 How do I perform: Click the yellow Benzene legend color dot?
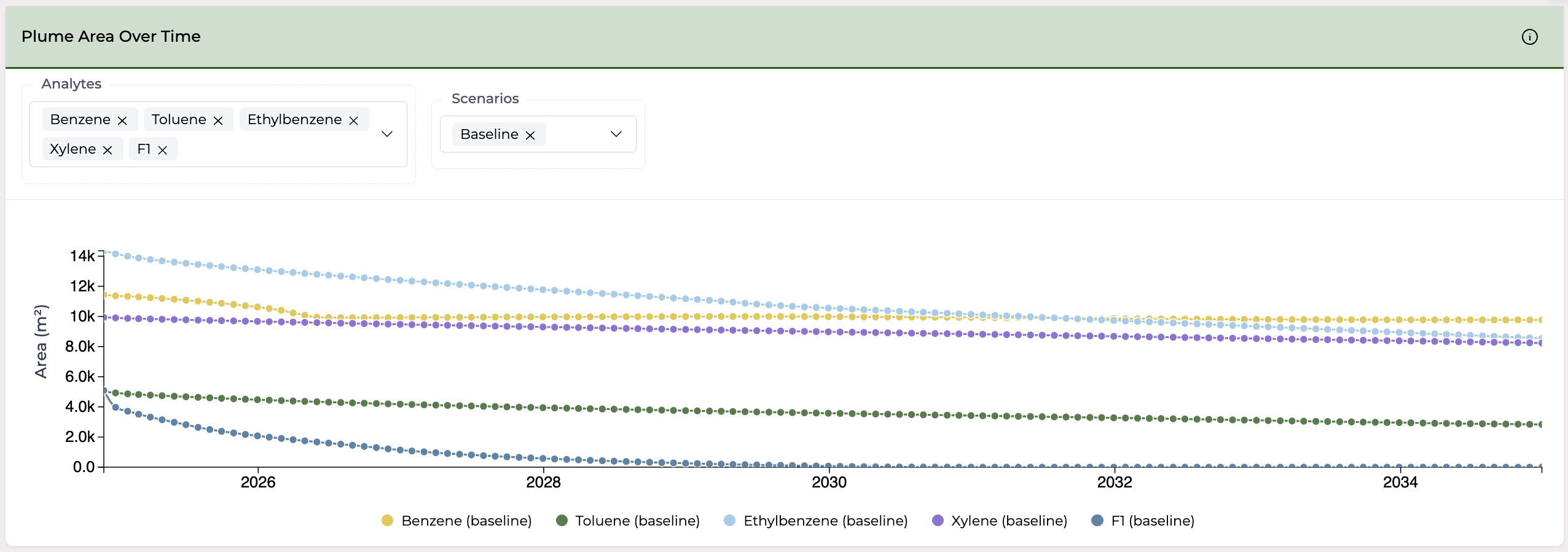pyautogui.click(x=387, y=521)
